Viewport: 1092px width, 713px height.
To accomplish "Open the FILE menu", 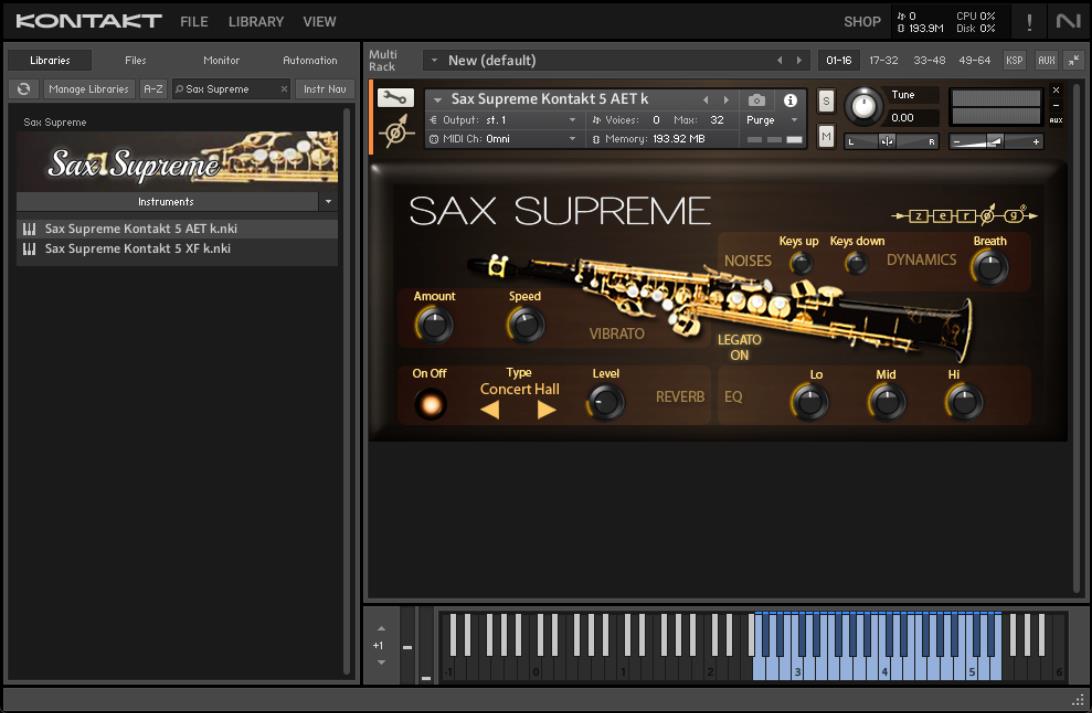I will pyautogui.click(x=194, y=21).
